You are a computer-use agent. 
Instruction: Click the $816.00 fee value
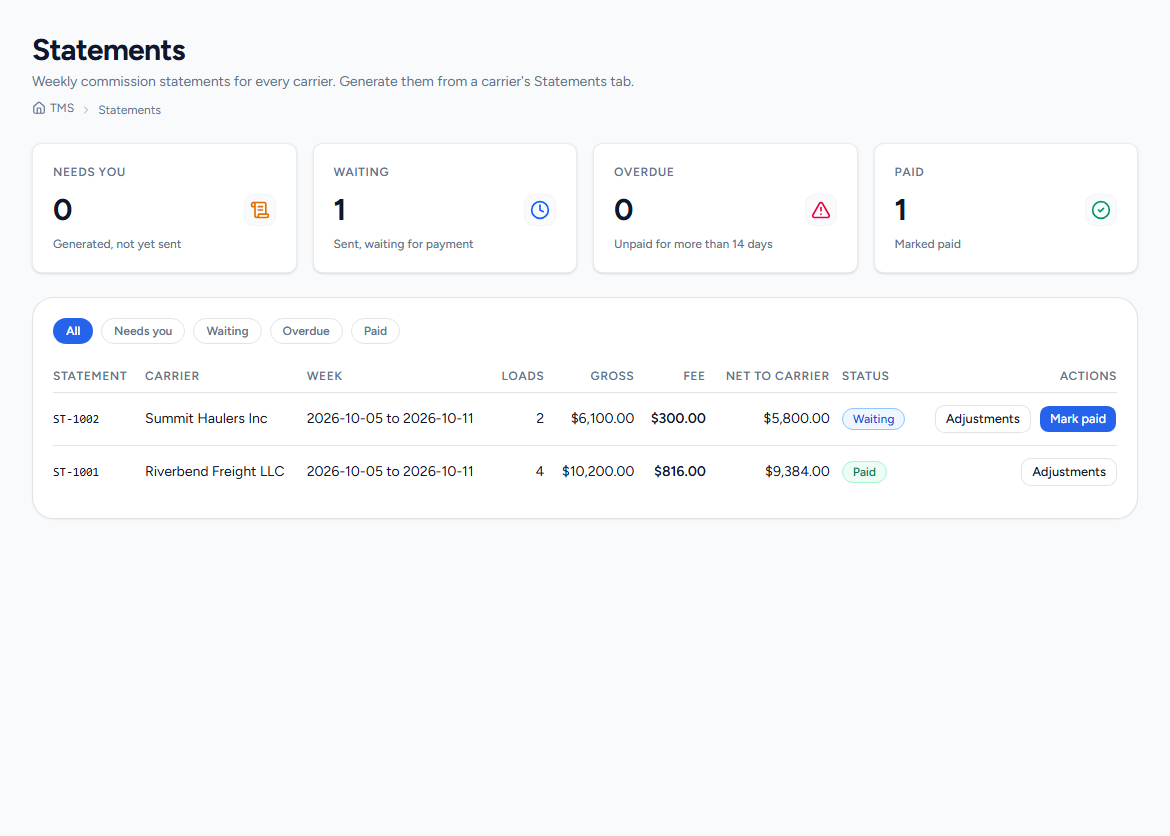coord(680,471)
